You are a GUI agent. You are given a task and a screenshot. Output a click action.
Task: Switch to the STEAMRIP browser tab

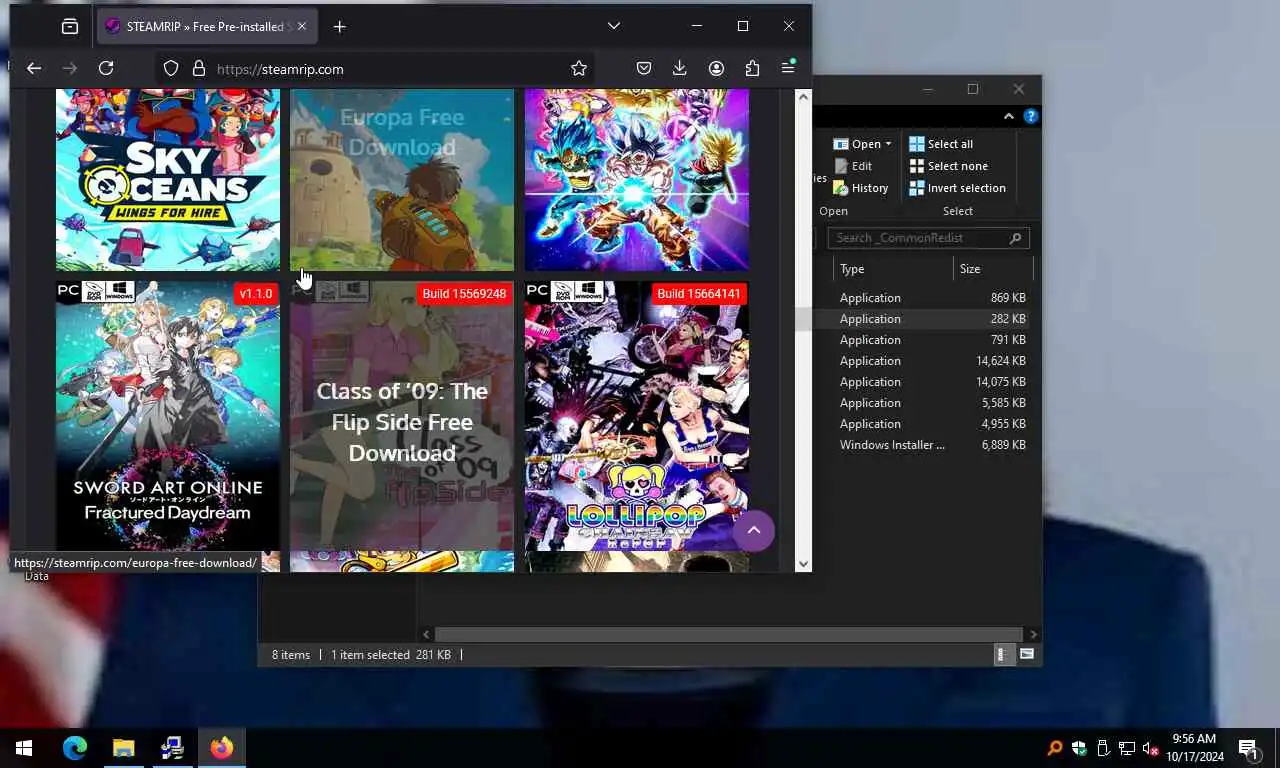point(207,27)
